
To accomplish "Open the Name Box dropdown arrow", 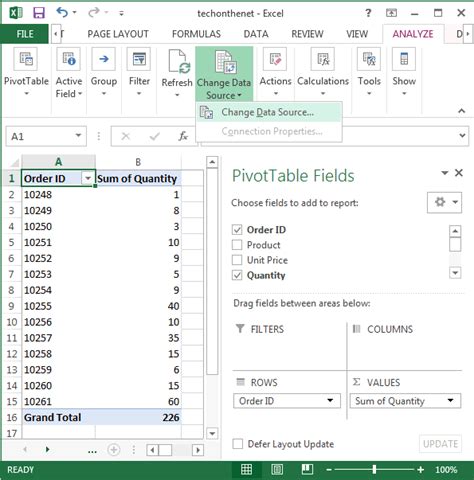I will [x=78, y=135].
